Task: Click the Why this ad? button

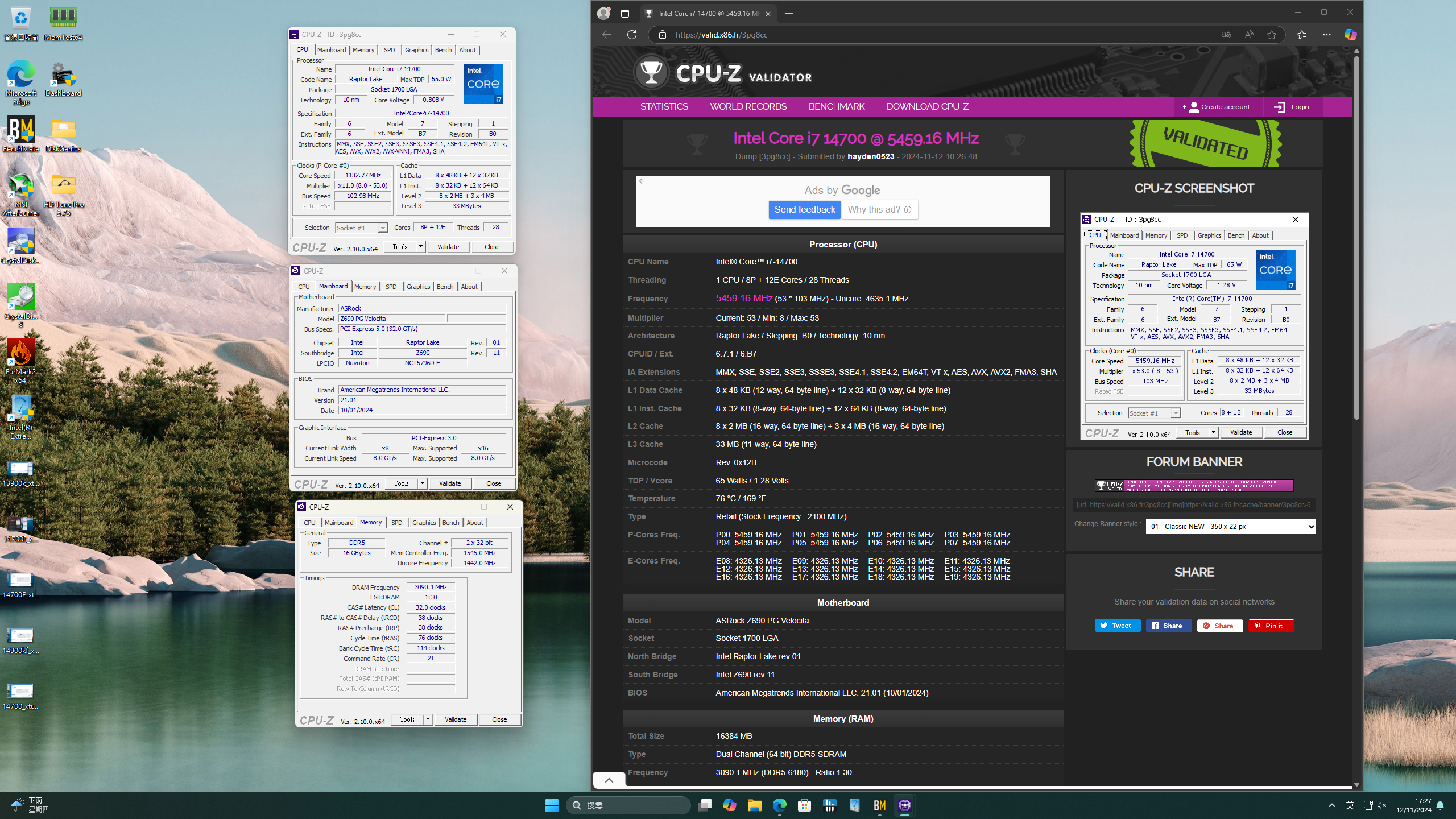Action: click(879, 210)
